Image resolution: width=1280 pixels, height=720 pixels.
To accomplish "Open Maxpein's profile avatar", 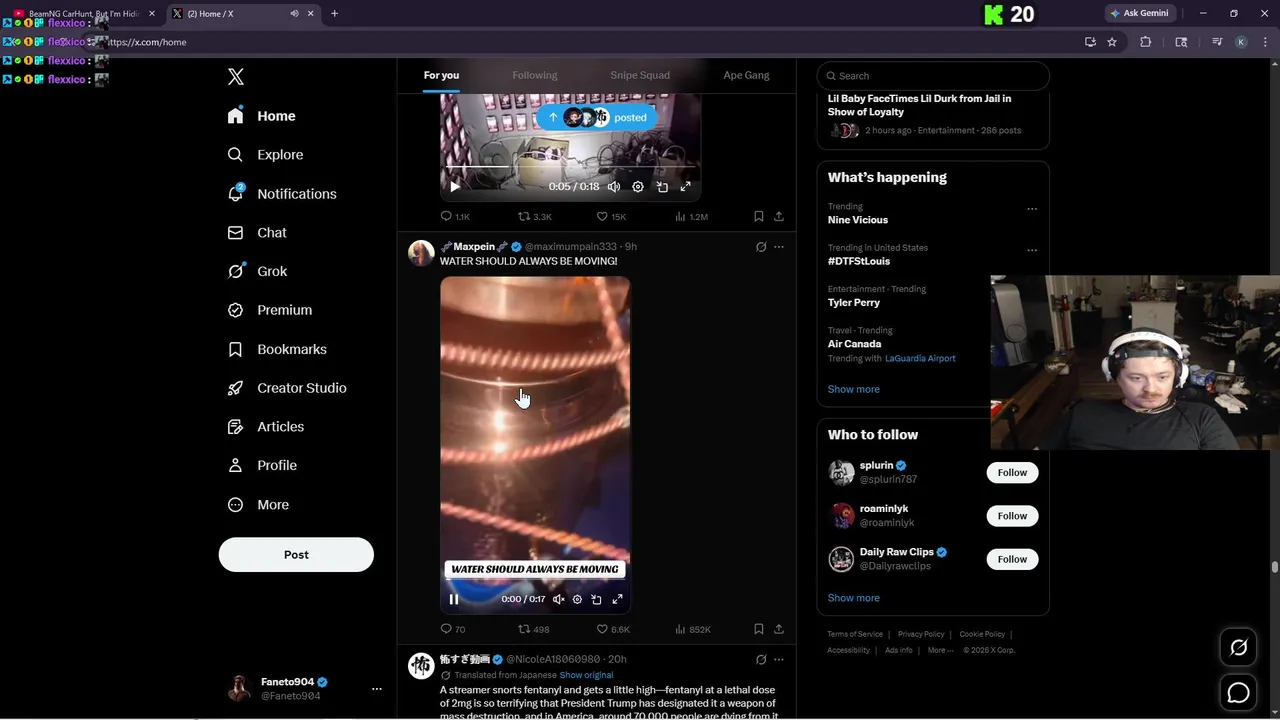I will pyautogui.click(x=421, y=252).
